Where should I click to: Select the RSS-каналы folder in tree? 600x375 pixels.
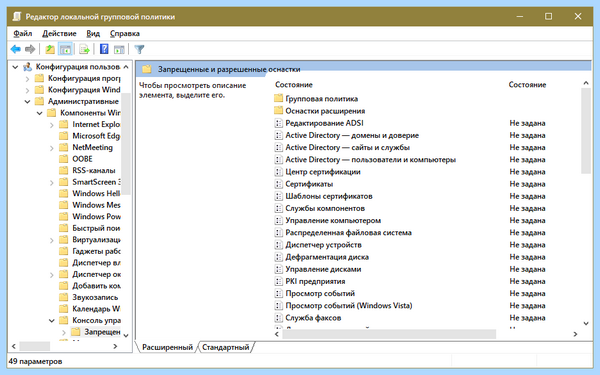(88, 170)
